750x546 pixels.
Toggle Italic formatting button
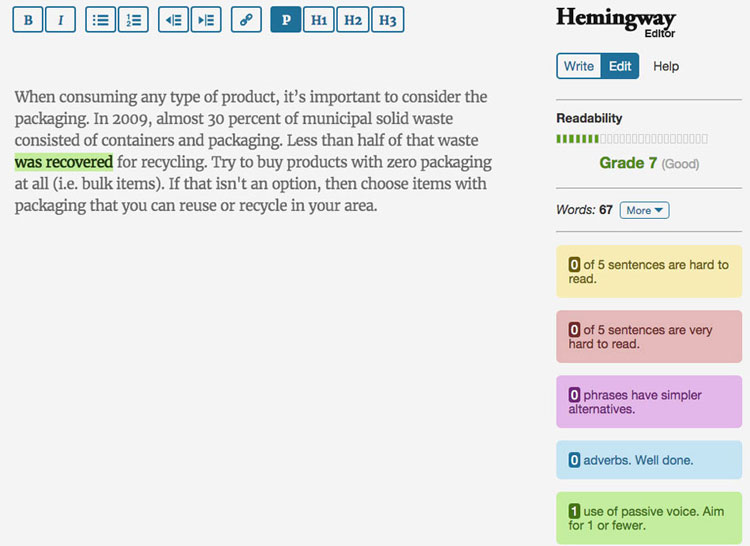(x=60, y=20)
